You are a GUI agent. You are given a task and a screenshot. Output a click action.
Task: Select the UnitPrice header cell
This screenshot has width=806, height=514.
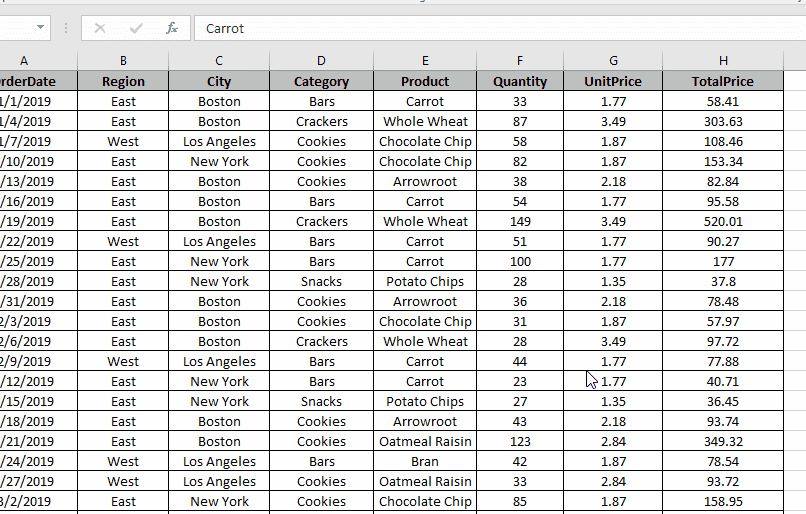(x=613, y=81)
